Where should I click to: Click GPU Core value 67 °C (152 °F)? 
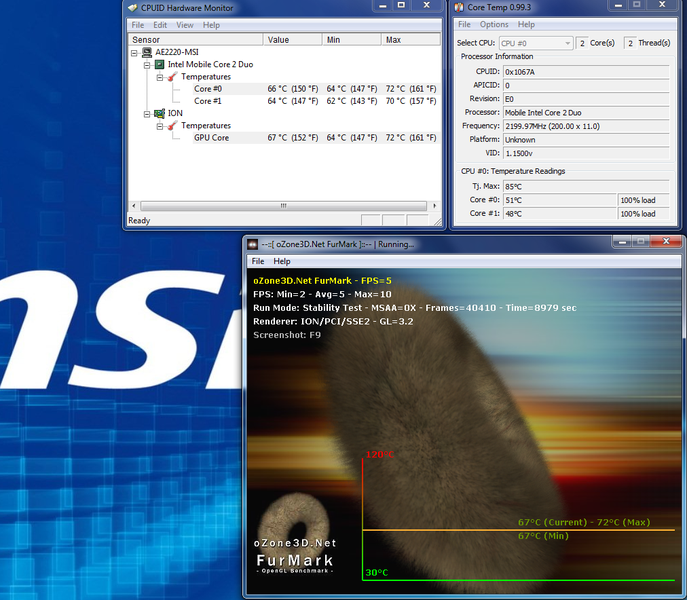tap(293, 138)
